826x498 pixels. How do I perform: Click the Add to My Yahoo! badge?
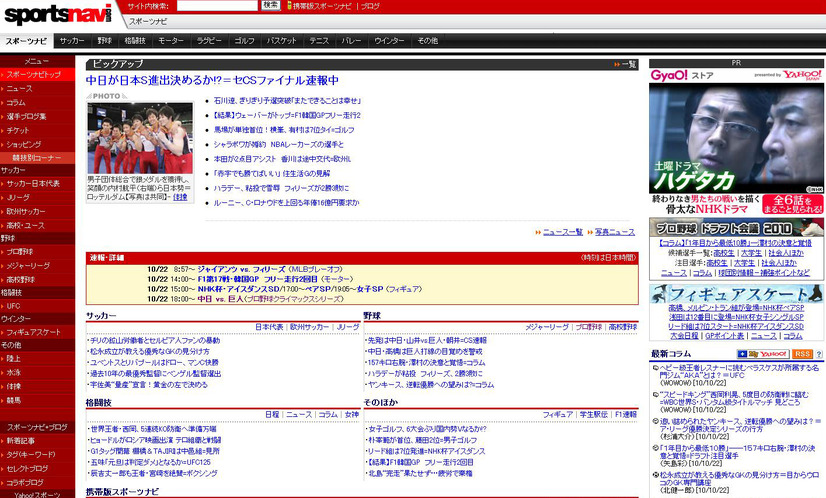[x=763, y=354]
